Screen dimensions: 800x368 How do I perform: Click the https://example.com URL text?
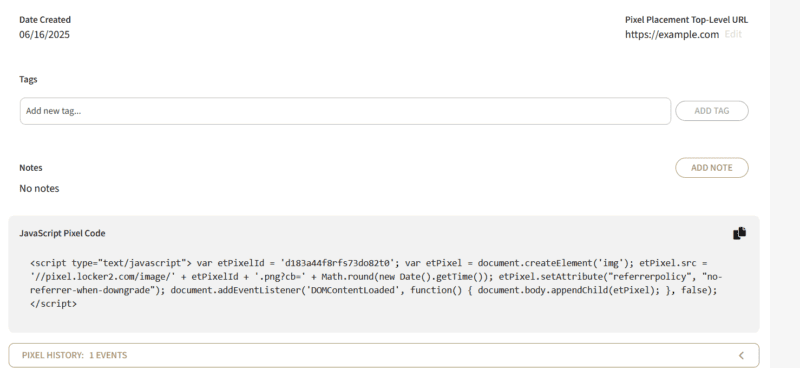[x=672, y=34]
